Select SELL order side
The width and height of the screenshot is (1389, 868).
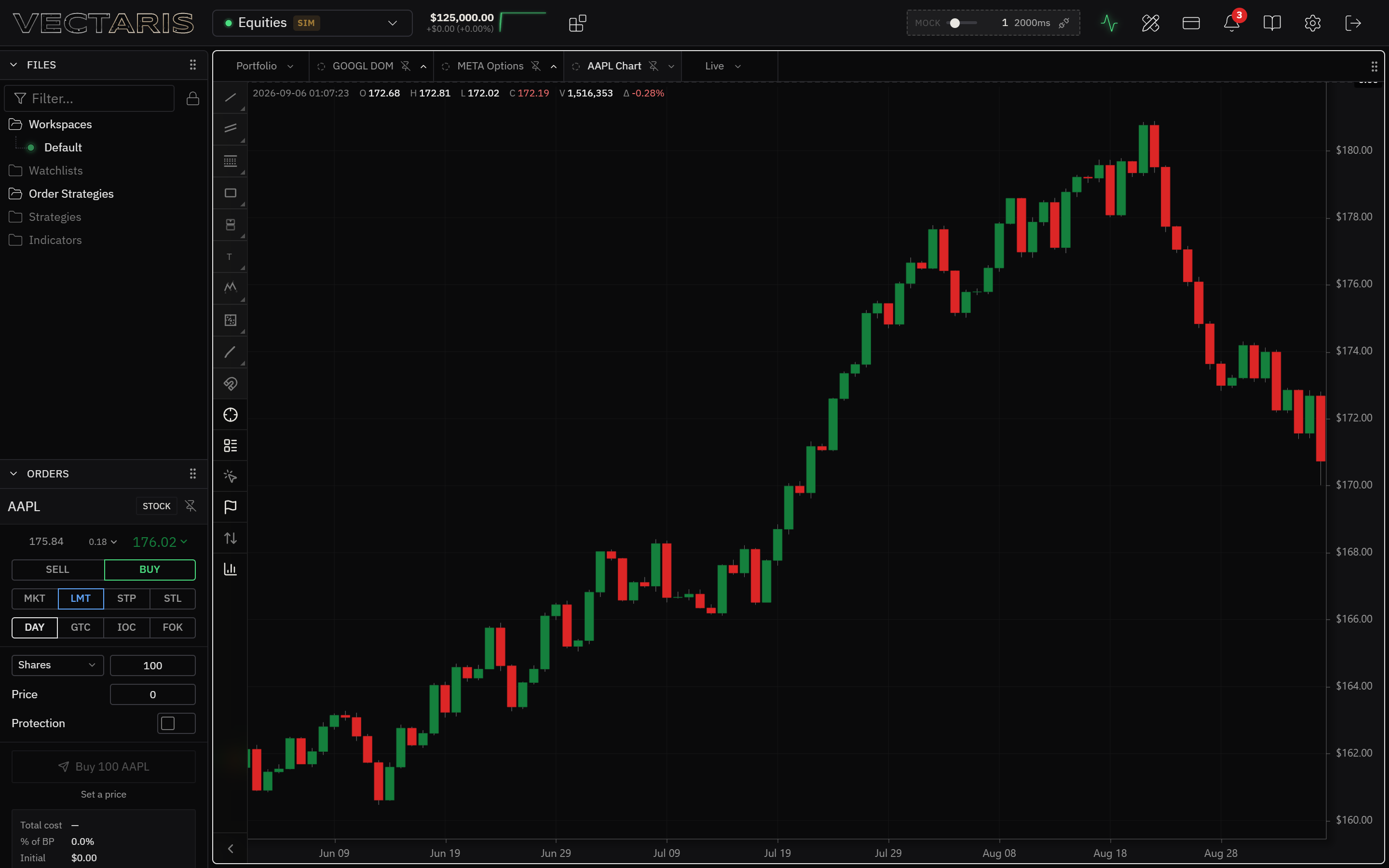coord(57,570)
